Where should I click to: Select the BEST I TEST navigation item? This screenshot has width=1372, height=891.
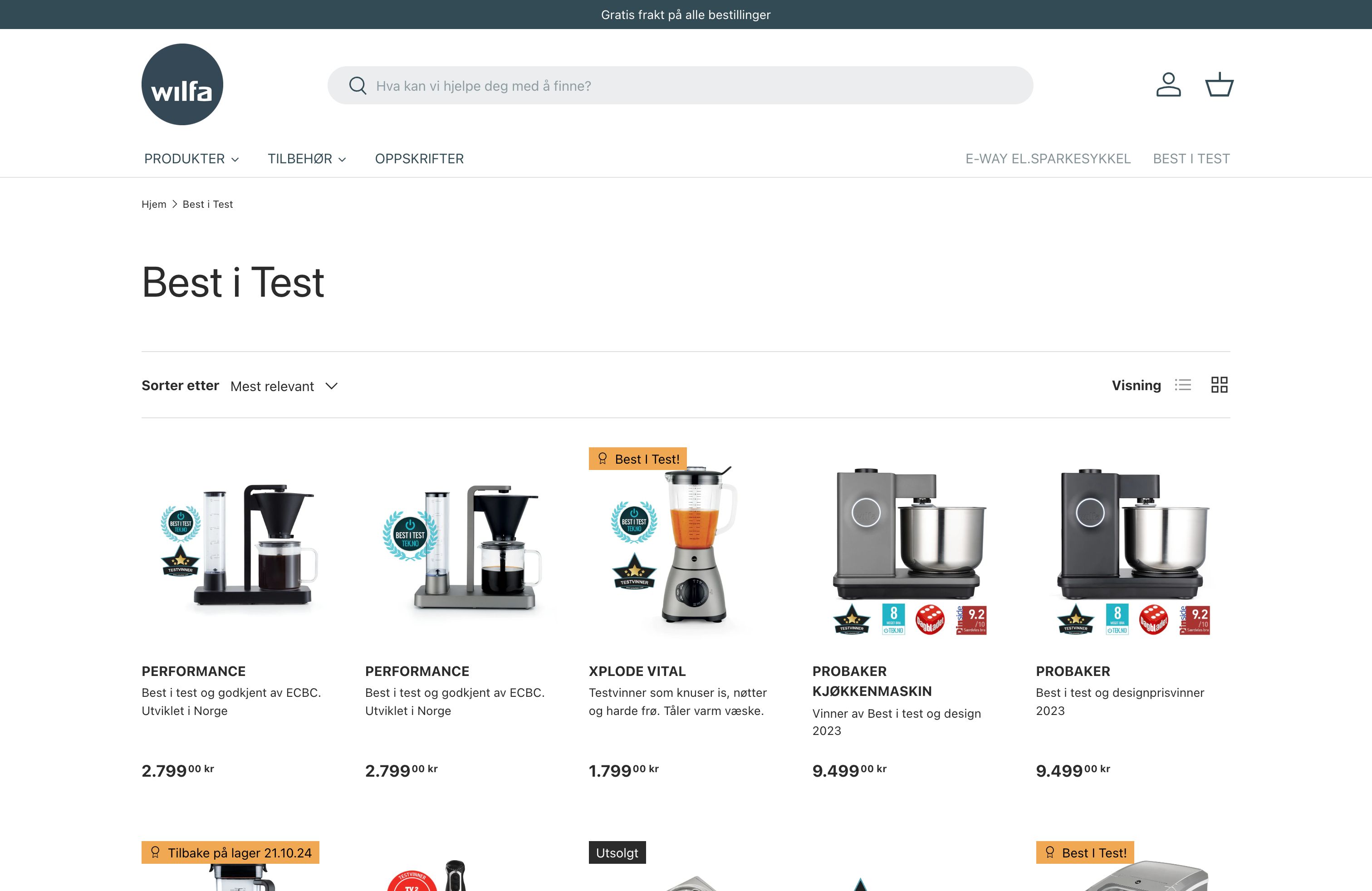(1191, 158)
